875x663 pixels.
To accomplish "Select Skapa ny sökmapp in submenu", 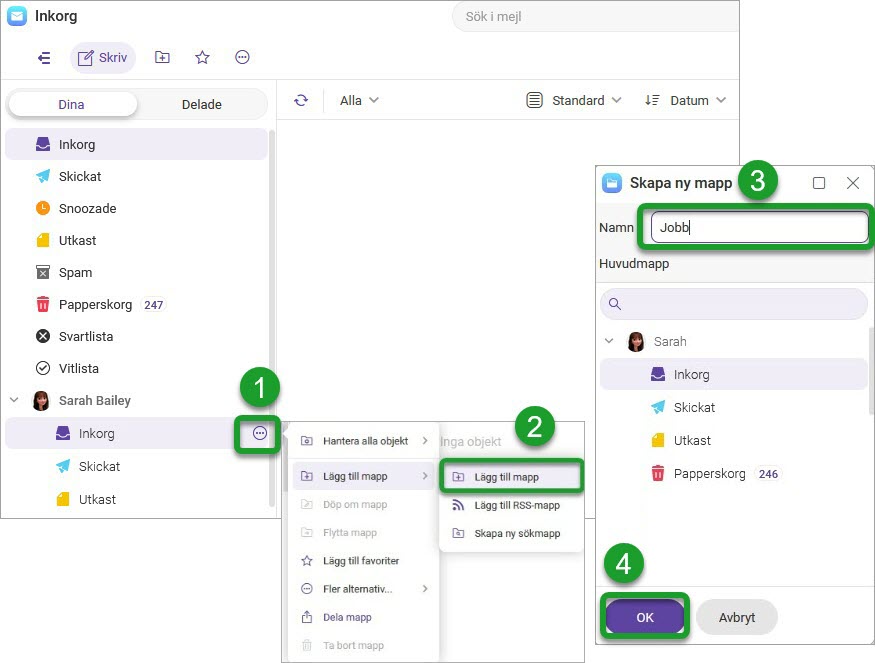I will pos(516,533).
